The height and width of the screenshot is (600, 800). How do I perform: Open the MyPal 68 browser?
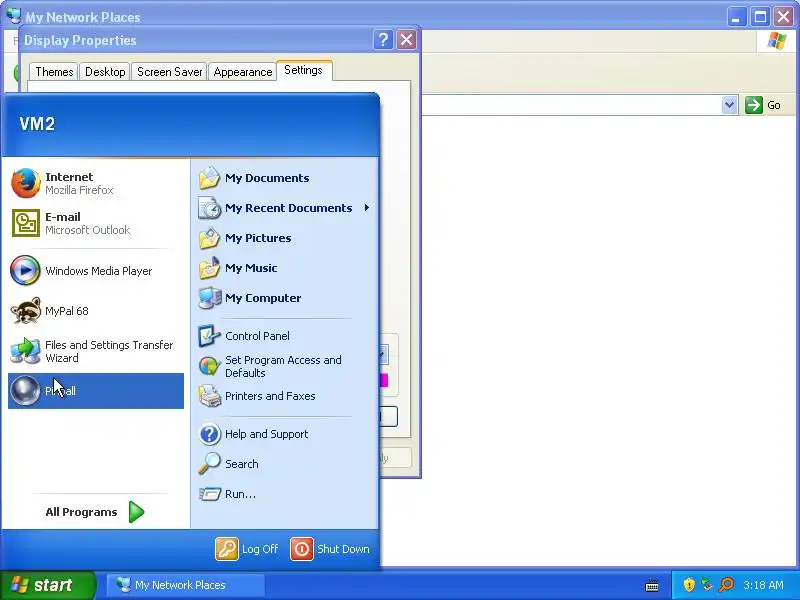click(x=96, y=311)
